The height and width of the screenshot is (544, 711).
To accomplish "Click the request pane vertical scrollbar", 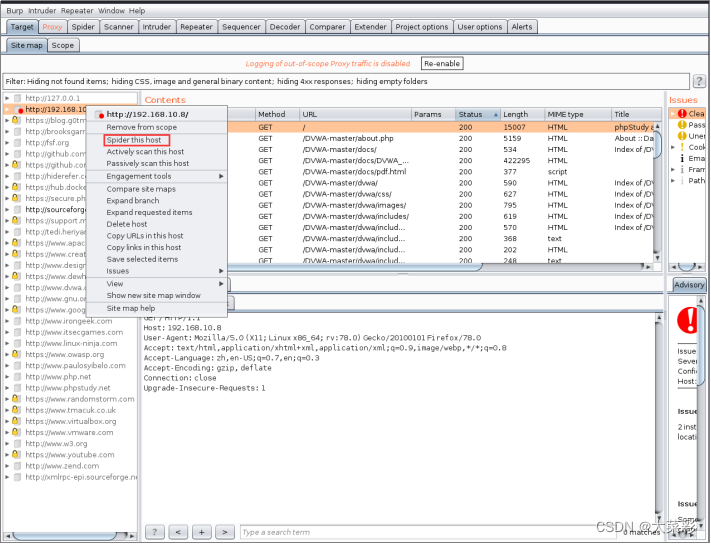I will (x=659, y=417).
